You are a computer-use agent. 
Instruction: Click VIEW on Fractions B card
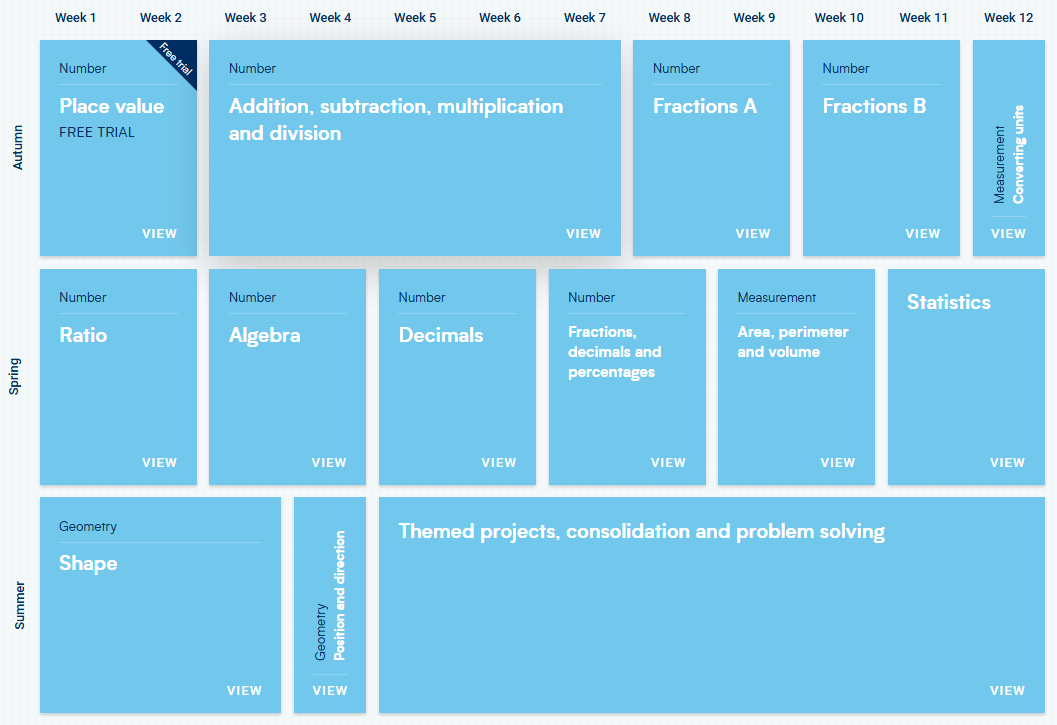tap(922, 234)
